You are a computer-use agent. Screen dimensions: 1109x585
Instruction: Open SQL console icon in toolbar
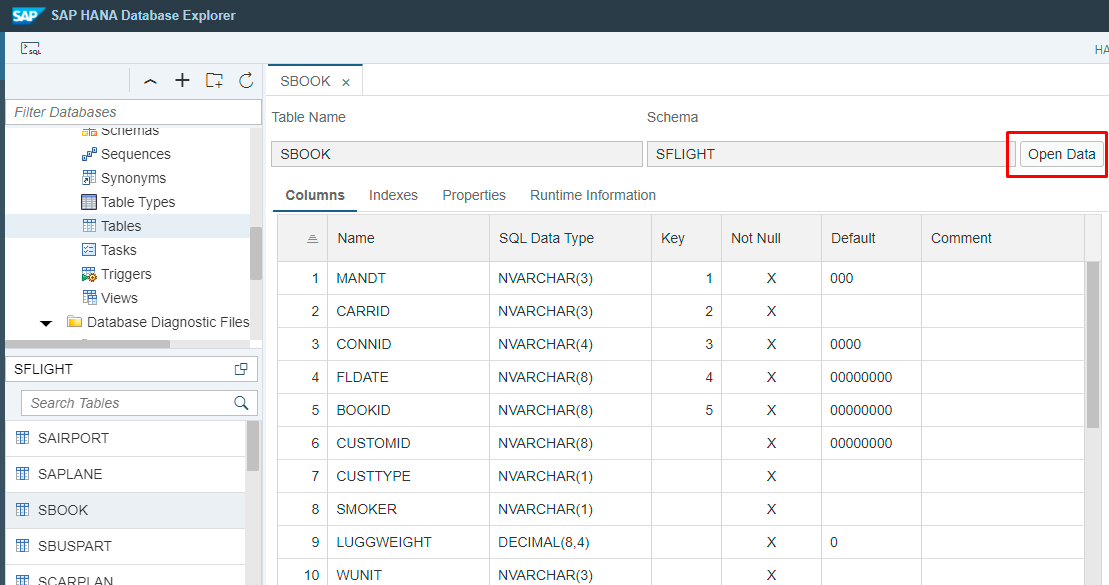[x=30, y=49]
